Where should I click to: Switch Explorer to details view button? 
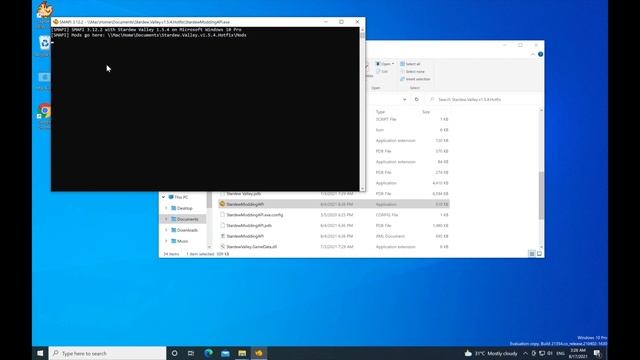coord(532,254)
